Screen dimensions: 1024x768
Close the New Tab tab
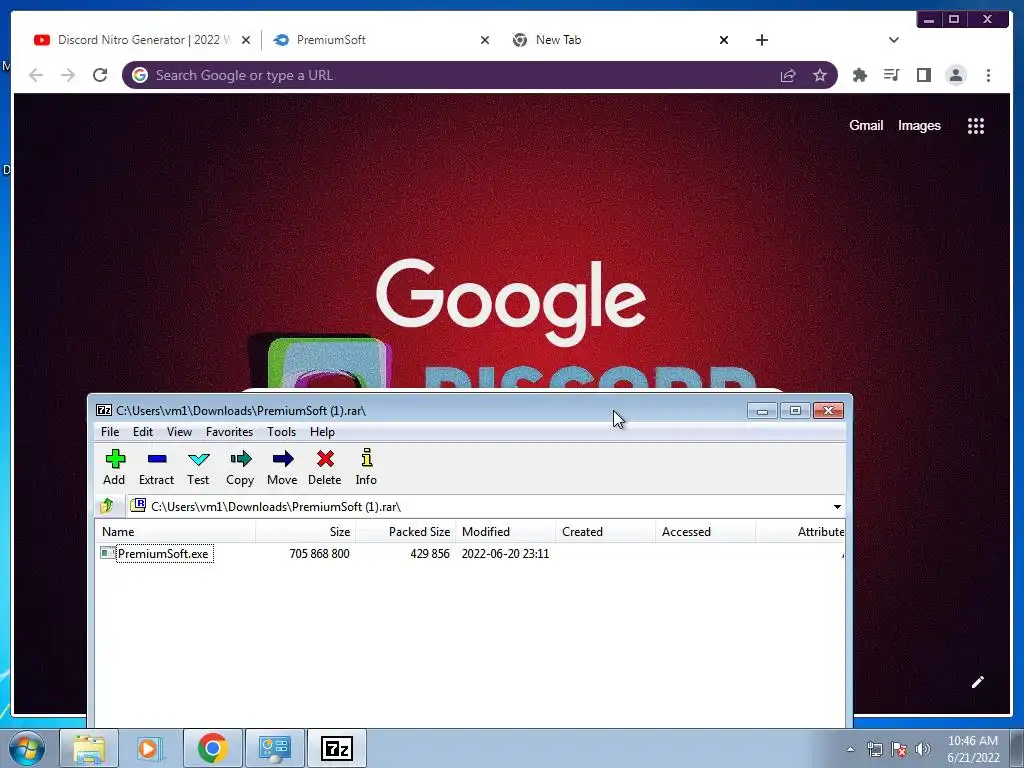coord(724,40)
